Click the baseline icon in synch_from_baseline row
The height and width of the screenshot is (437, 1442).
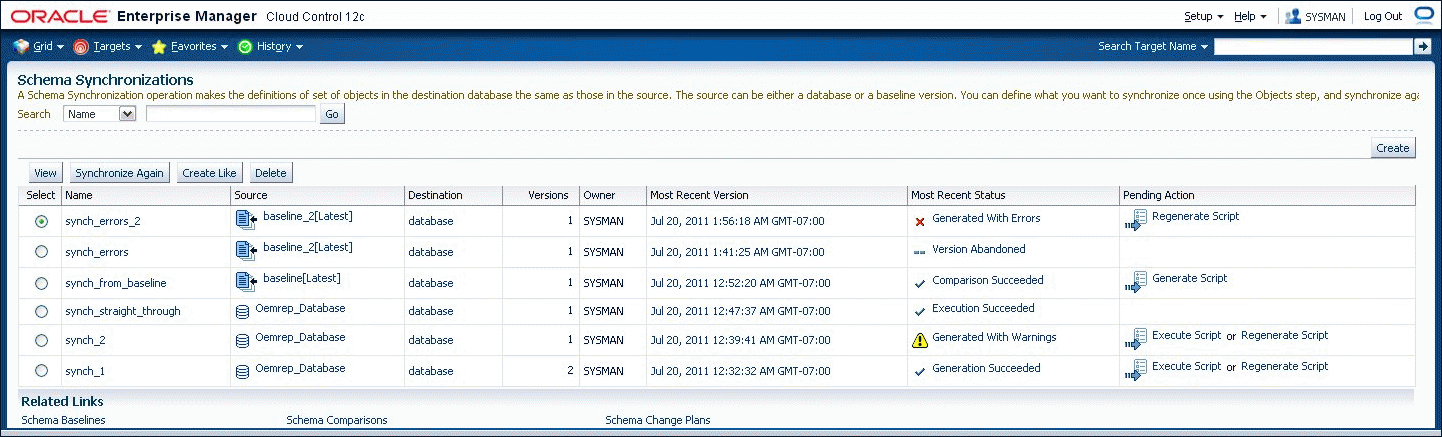[246, 281]
